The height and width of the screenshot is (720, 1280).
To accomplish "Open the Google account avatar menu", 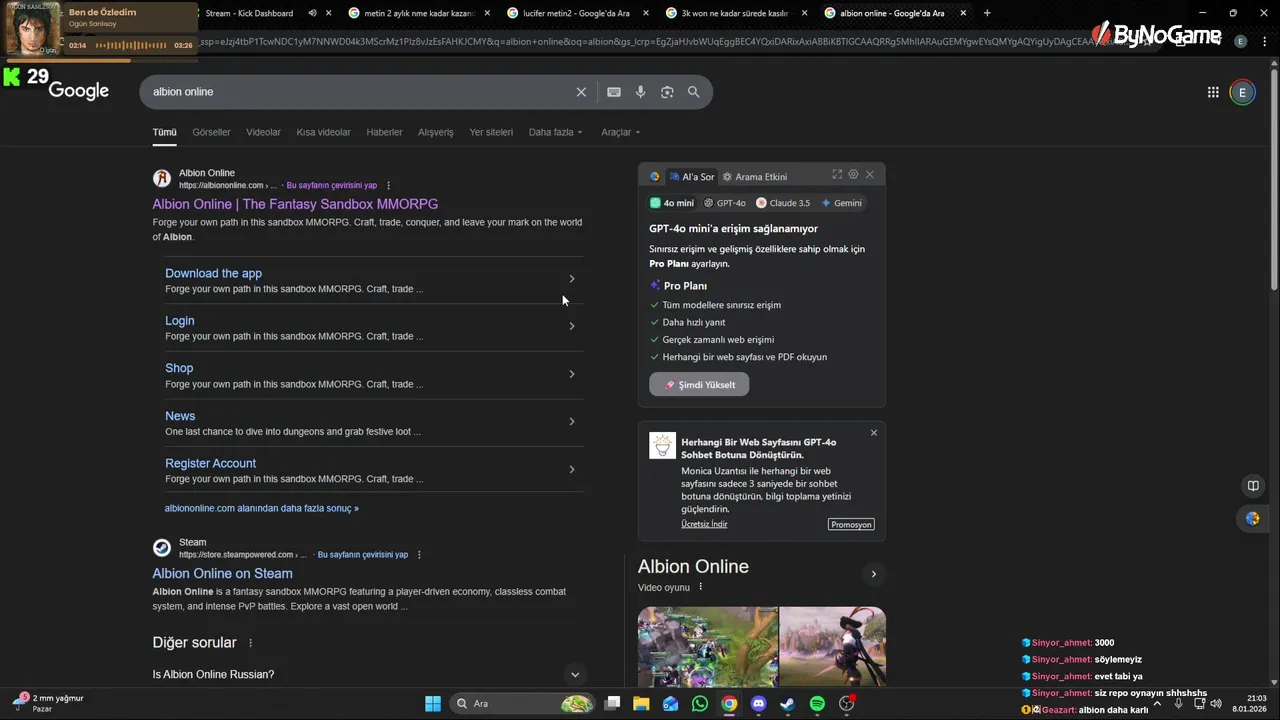I will point(1242,92).
